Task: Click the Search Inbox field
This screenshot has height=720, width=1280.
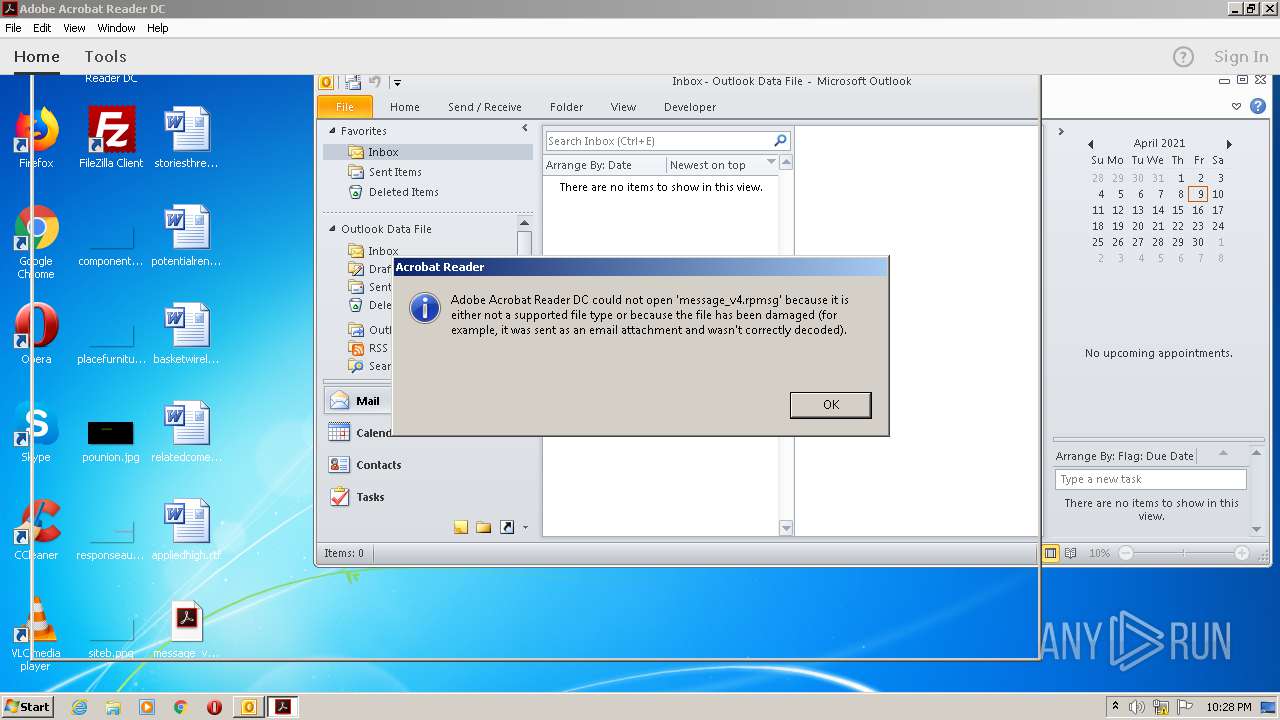Action: click(x=658, y=141)
